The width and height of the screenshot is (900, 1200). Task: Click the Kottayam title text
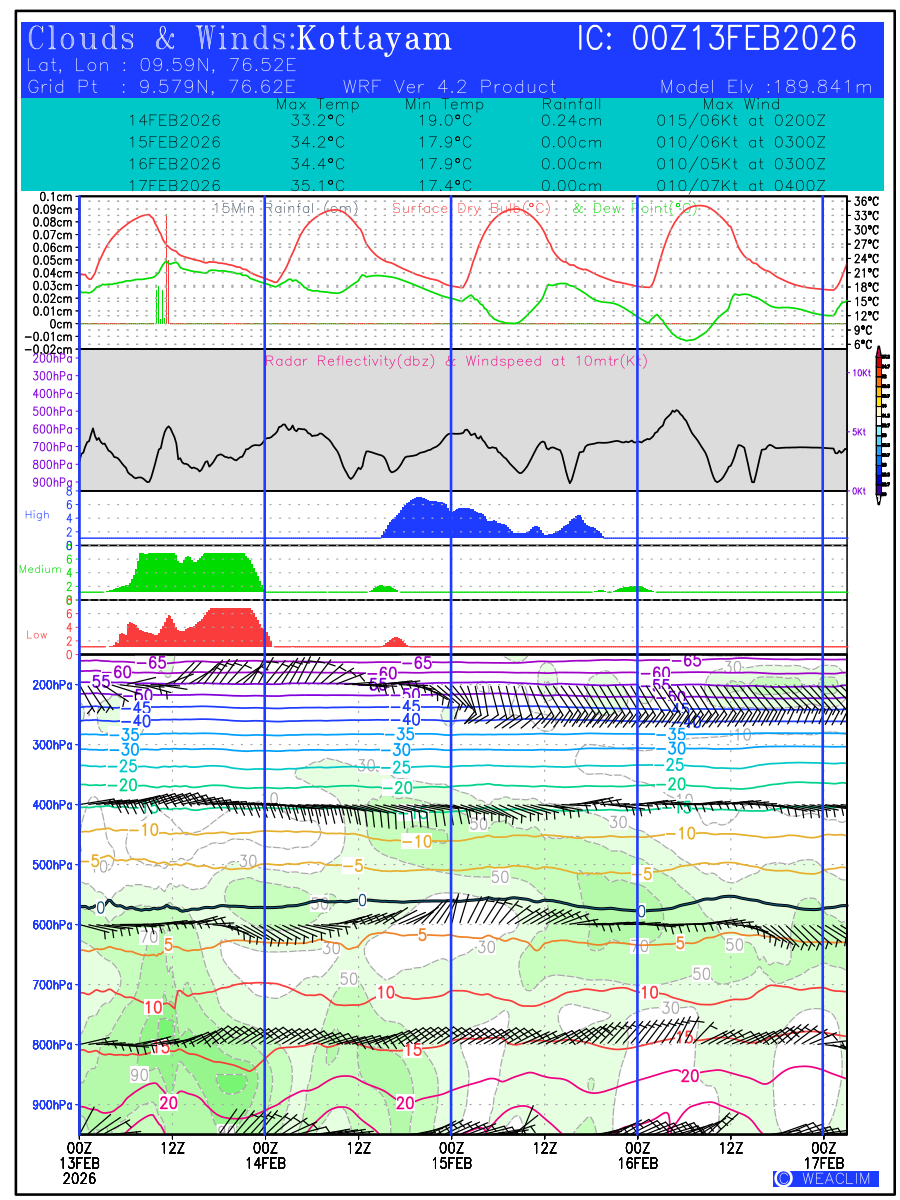tap(375, 40)
